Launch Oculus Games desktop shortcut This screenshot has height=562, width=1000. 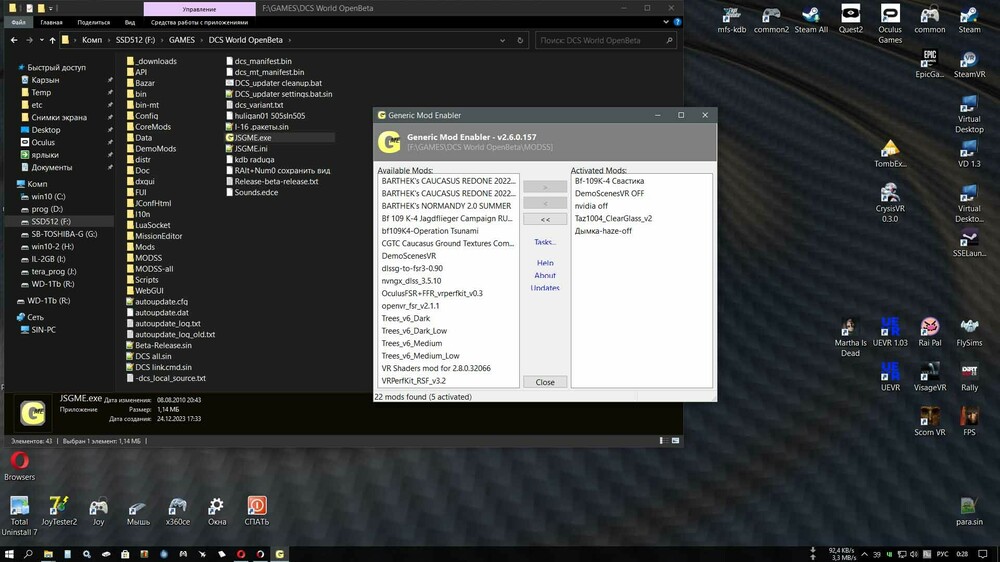(x=890, y=24)
